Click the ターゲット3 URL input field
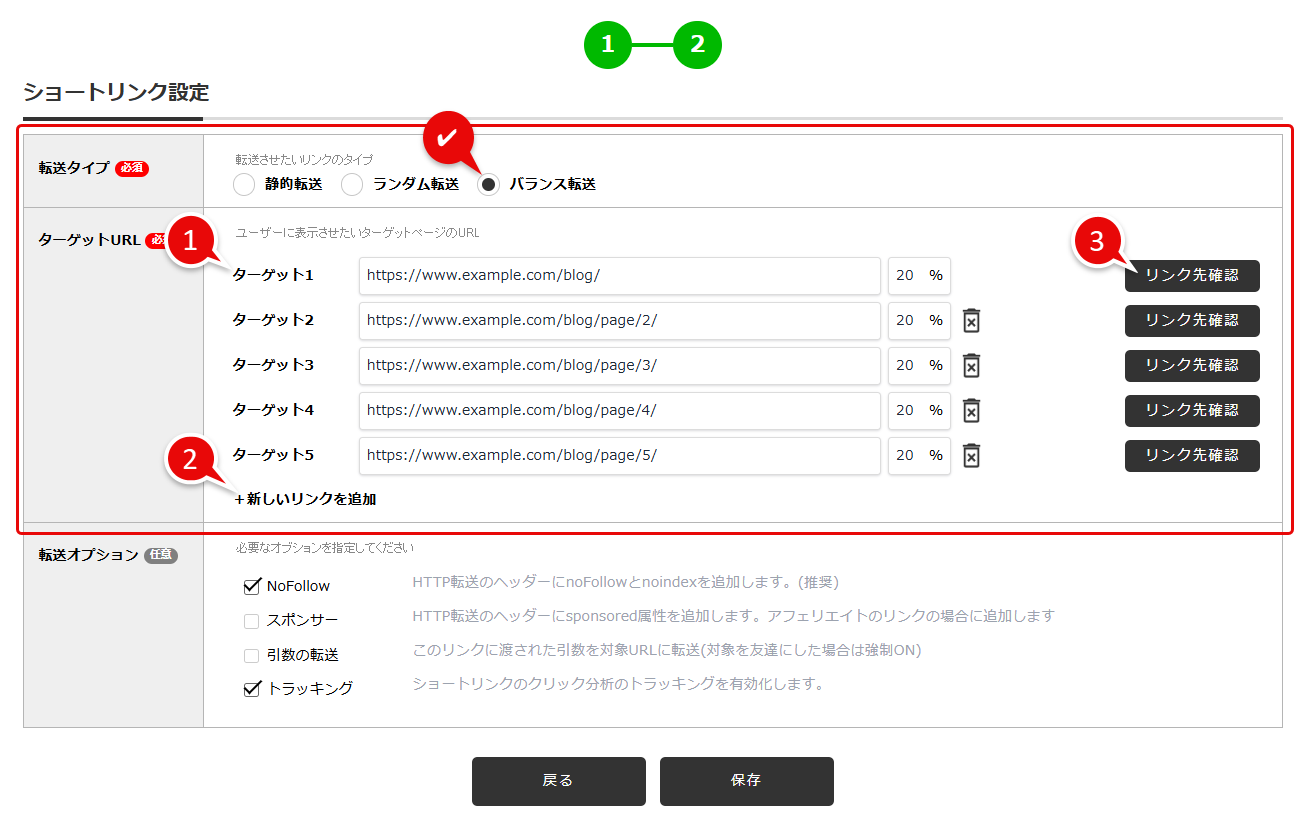This screenshot has width=1311, height=817. tap(620, 365)
